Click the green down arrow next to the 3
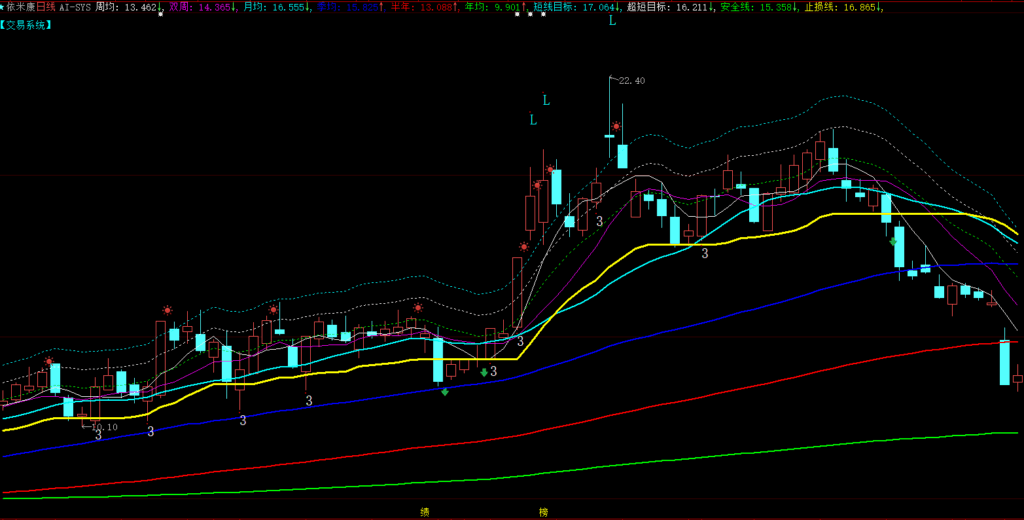 484,372
